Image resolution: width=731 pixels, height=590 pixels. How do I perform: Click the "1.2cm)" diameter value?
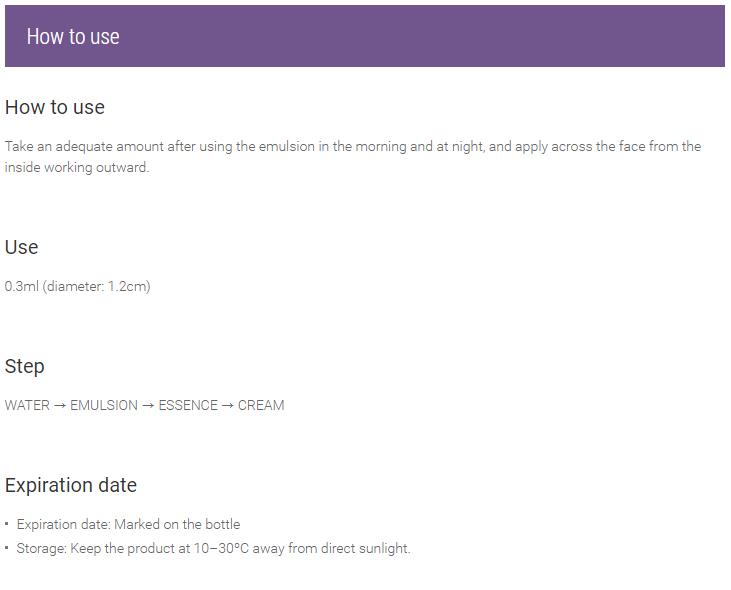129,286
